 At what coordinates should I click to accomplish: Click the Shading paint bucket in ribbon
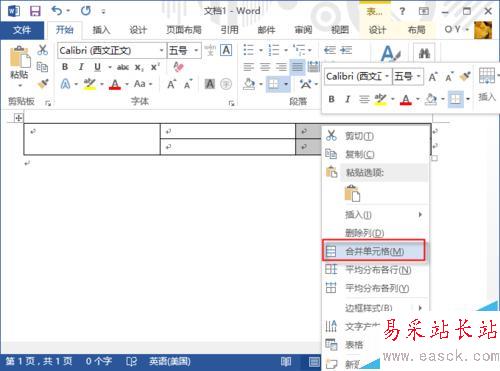pos(249,84)
